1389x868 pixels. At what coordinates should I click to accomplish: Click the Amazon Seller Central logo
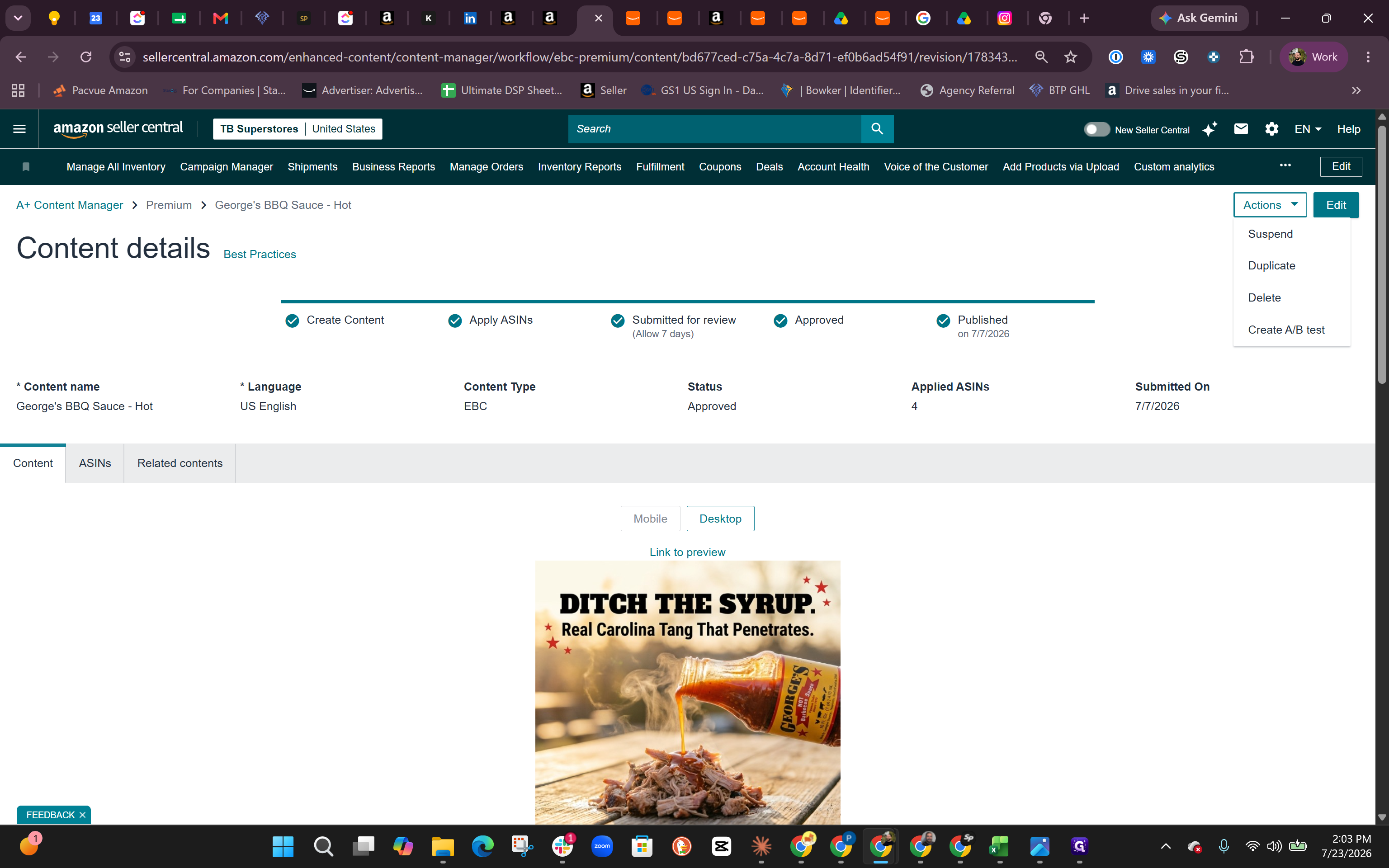(x=118, y=128)
